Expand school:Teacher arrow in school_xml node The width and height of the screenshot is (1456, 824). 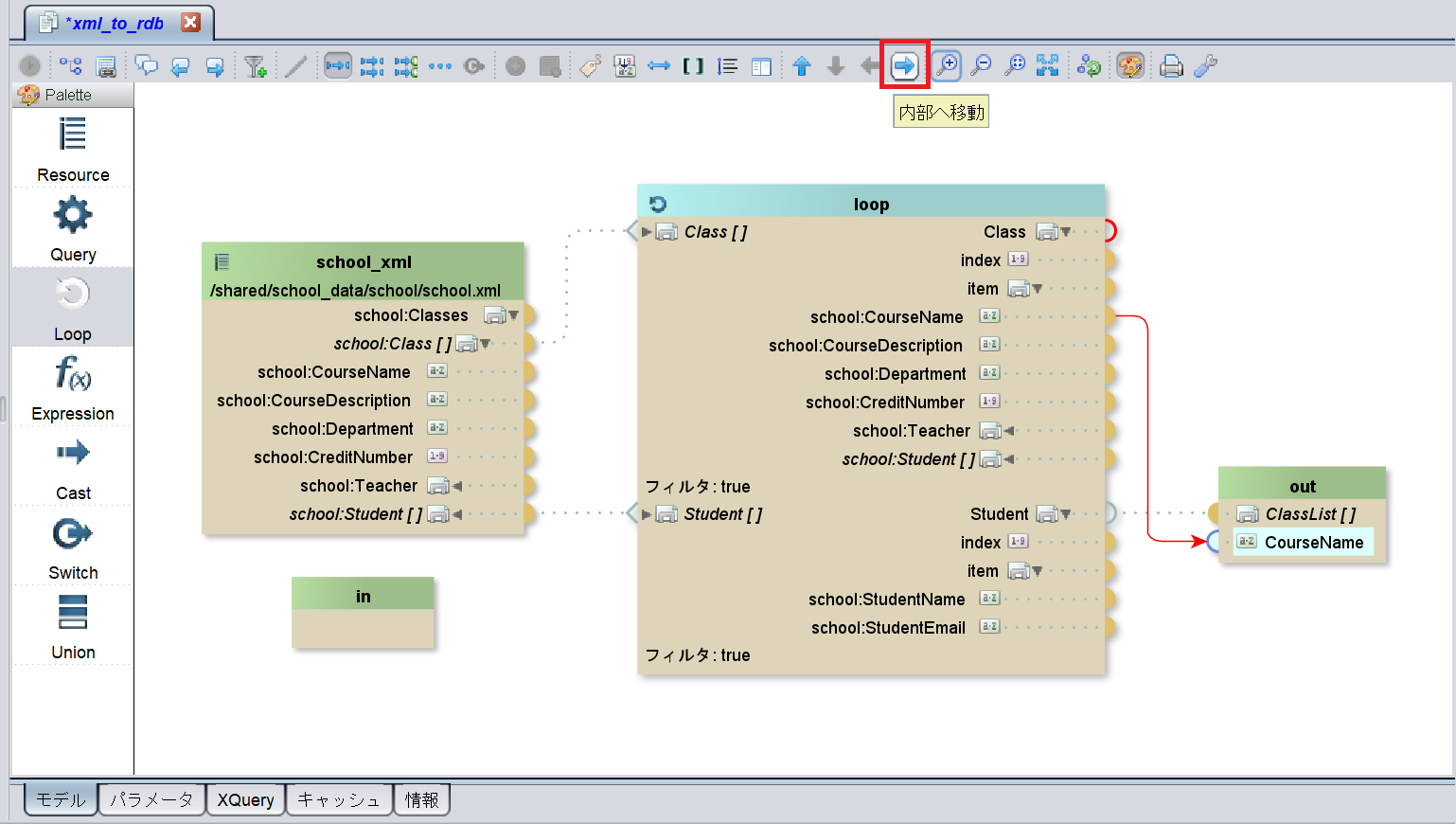(x=457, y=486)
